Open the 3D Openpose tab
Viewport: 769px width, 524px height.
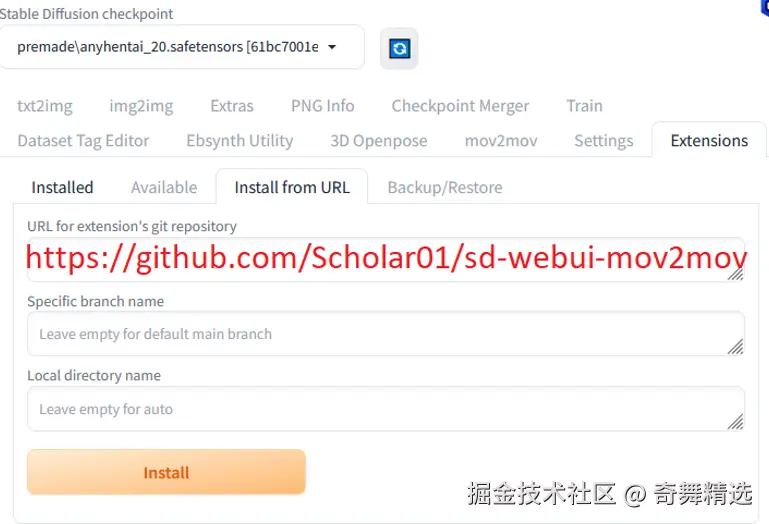point(379,141)
